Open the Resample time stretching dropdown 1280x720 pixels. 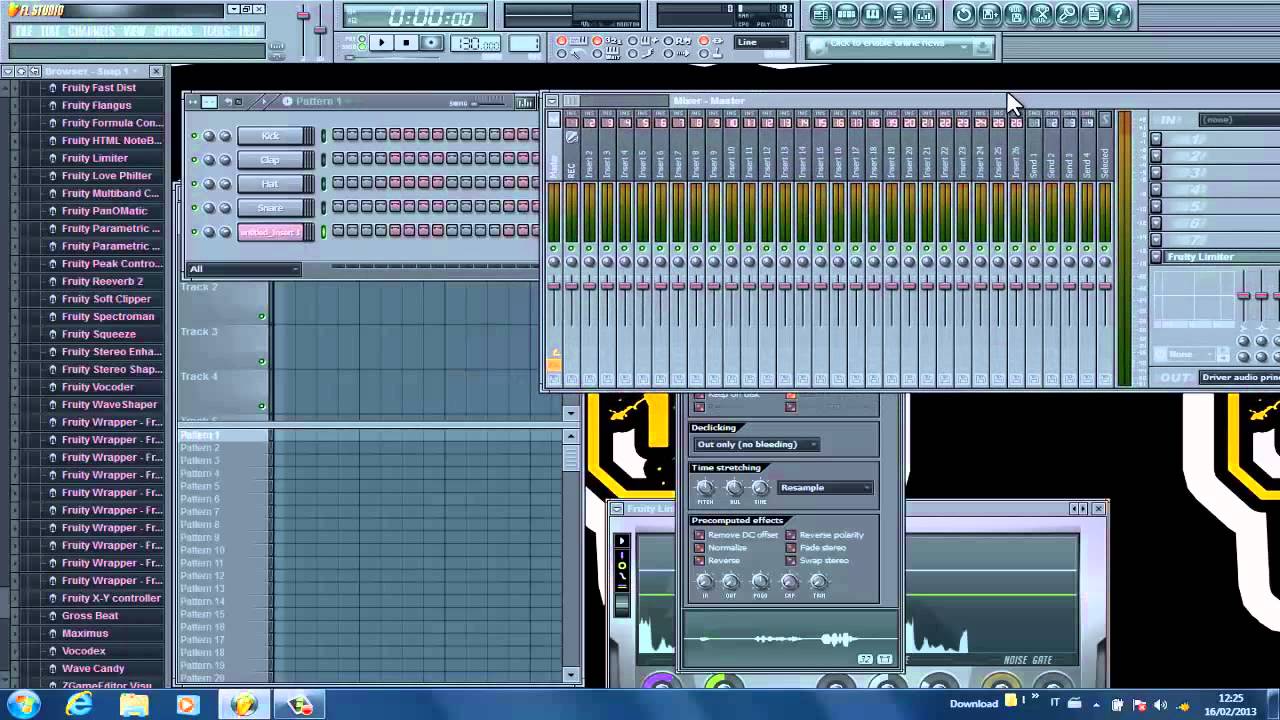[825, 488]
